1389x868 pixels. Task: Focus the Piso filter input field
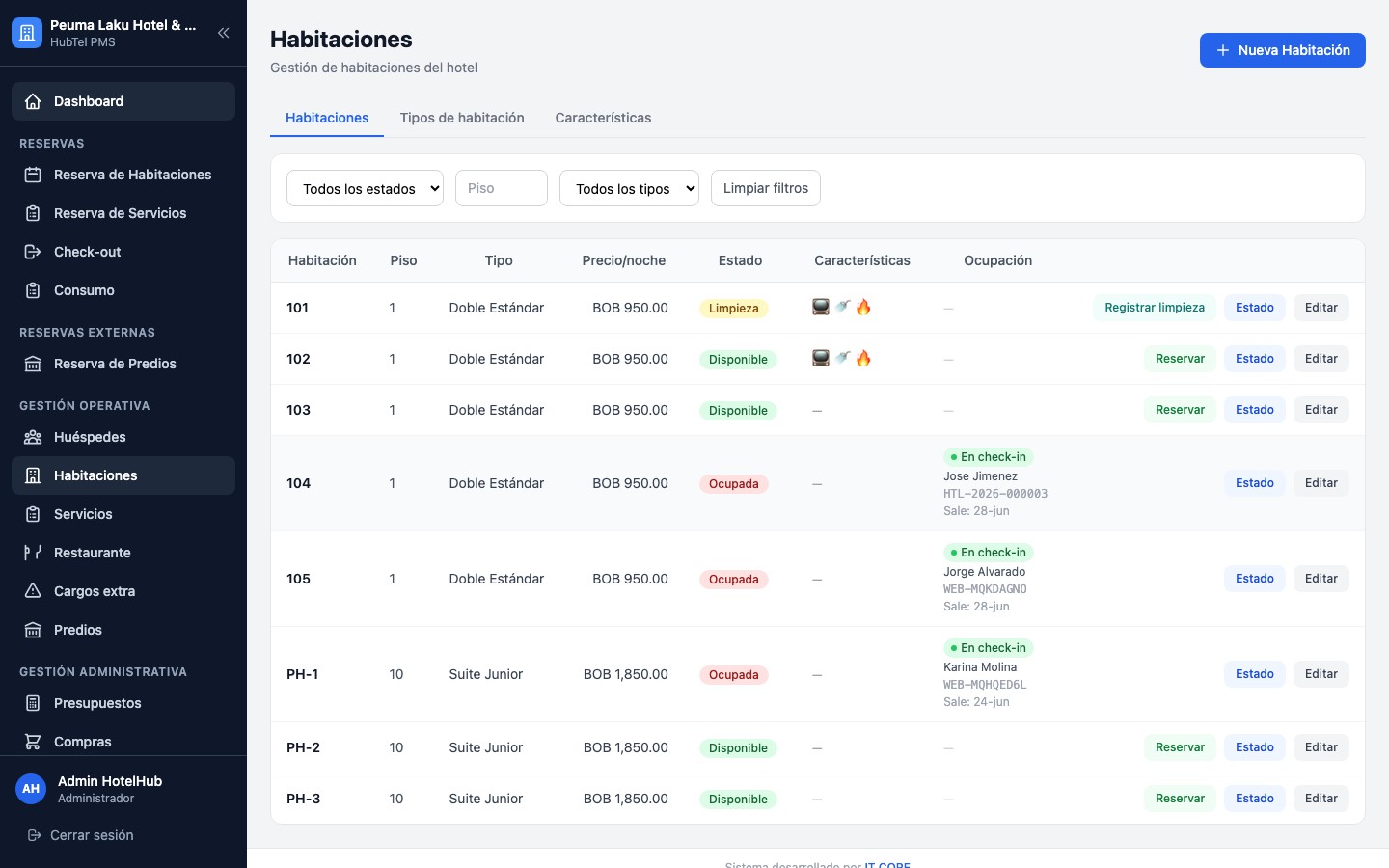[502, 188]
